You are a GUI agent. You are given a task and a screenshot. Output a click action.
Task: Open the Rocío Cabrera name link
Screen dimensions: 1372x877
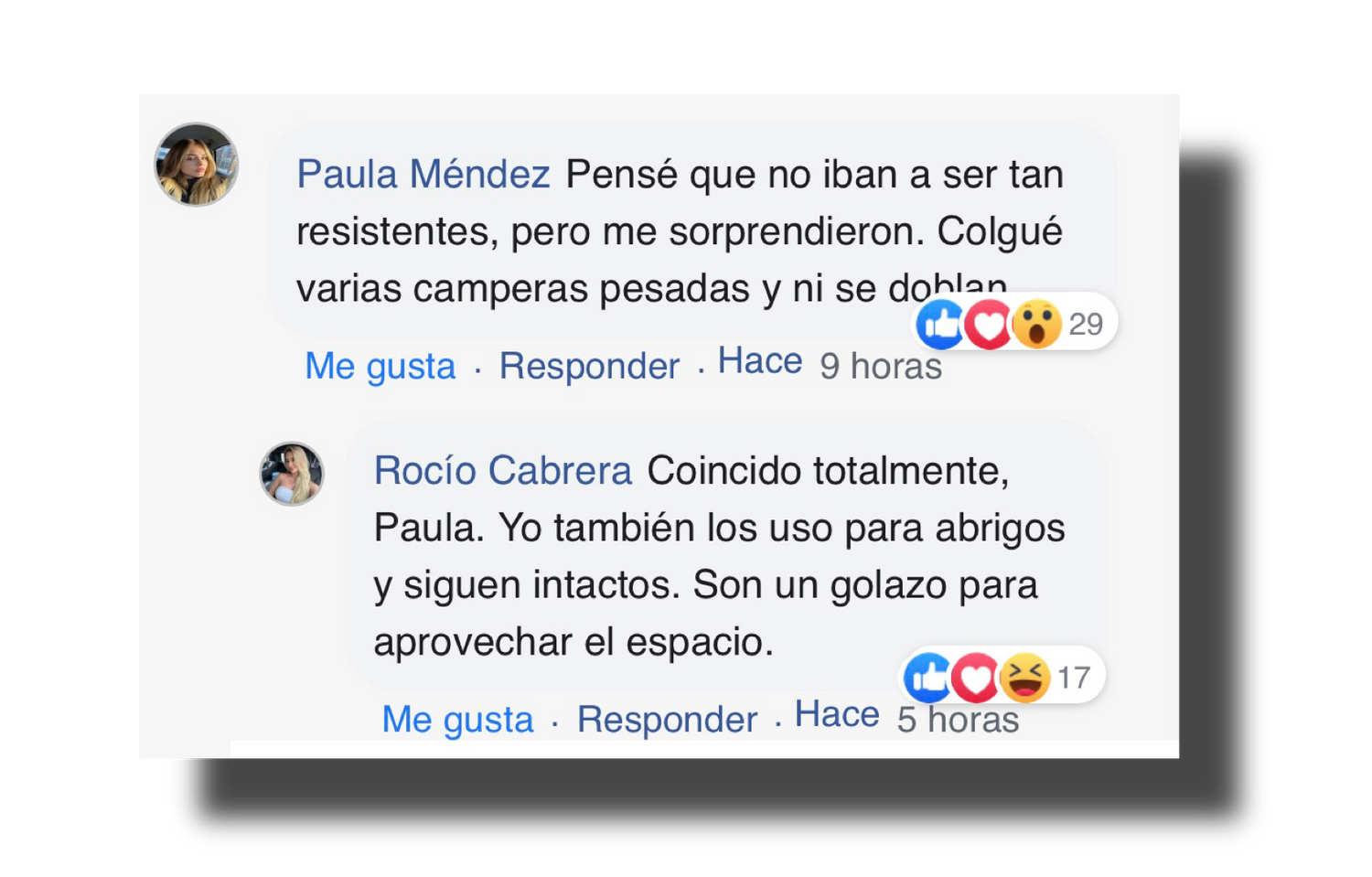click(x=503, y=471)
